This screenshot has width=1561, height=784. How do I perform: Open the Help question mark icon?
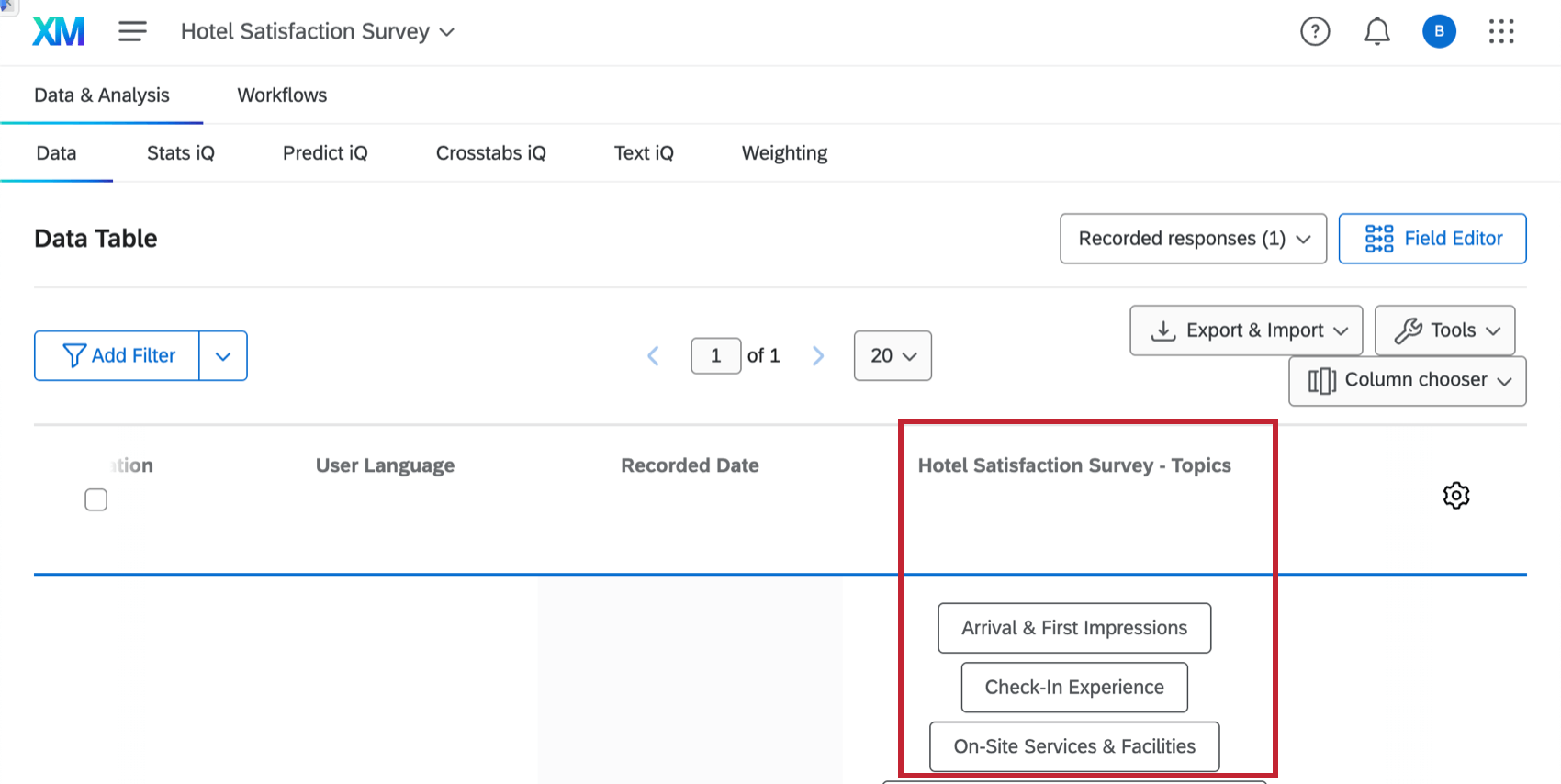(1315, 32)
